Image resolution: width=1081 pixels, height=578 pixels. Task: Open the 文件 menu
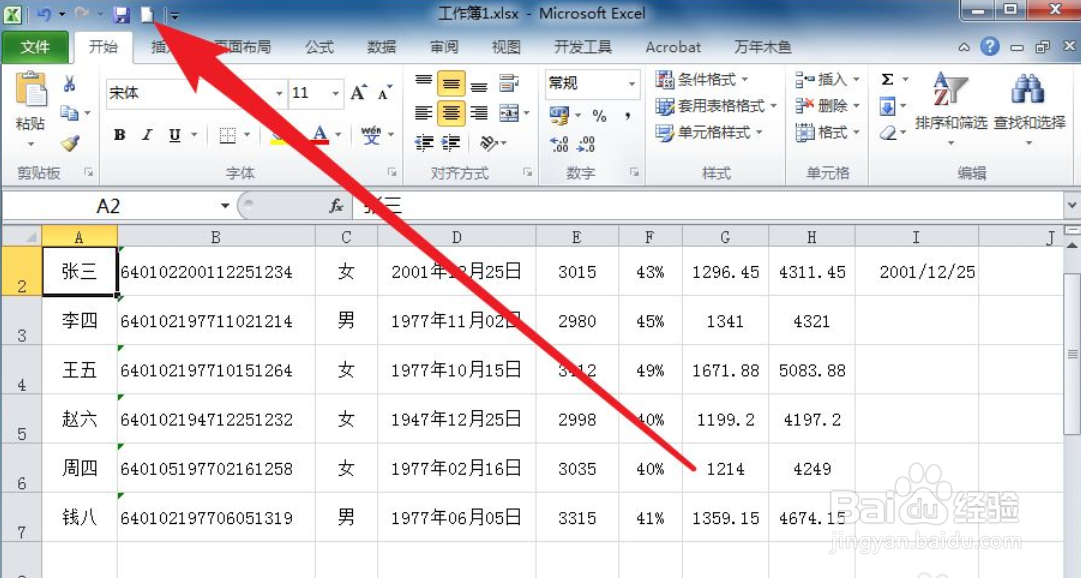point(36,46)
